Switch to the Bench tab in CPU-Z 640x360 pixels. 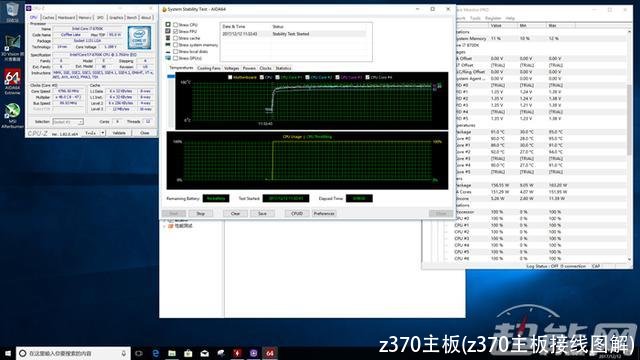[x=132, y=18]
